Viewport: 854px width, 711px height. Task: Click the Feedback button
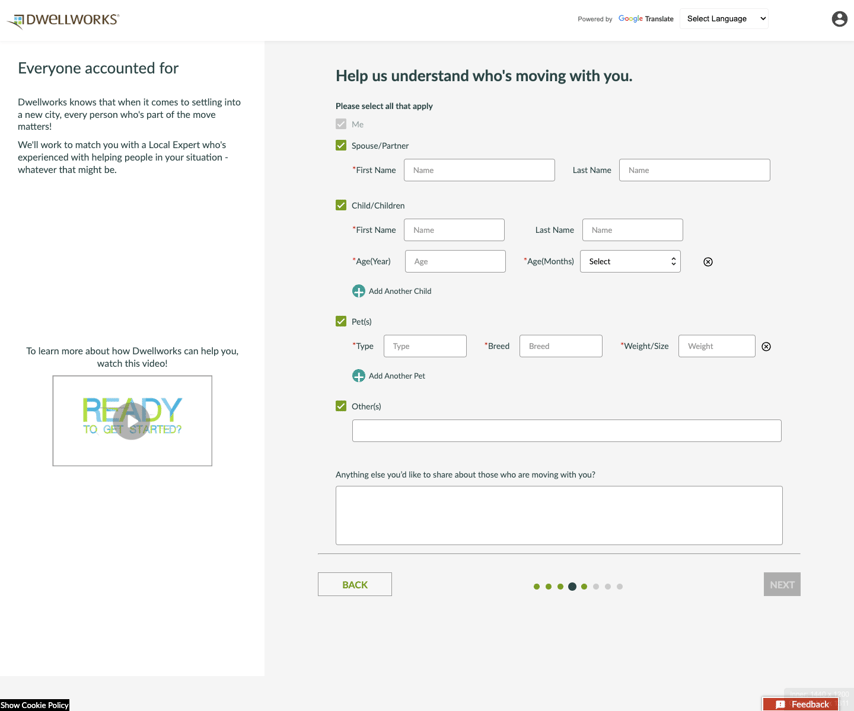(x=801, y=704)
